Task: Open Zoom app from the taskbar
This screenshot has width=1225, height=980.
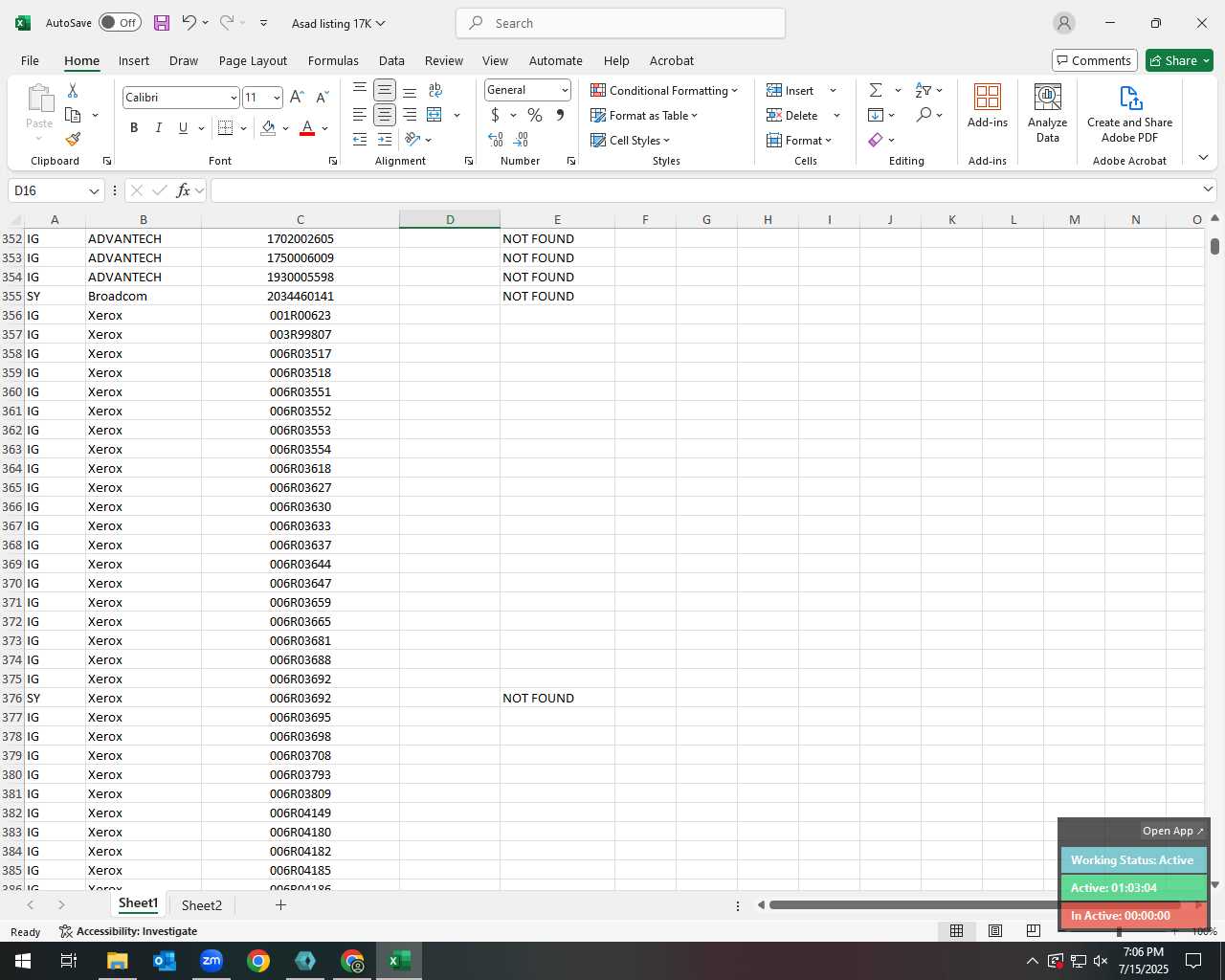Action: click(212, 961)
